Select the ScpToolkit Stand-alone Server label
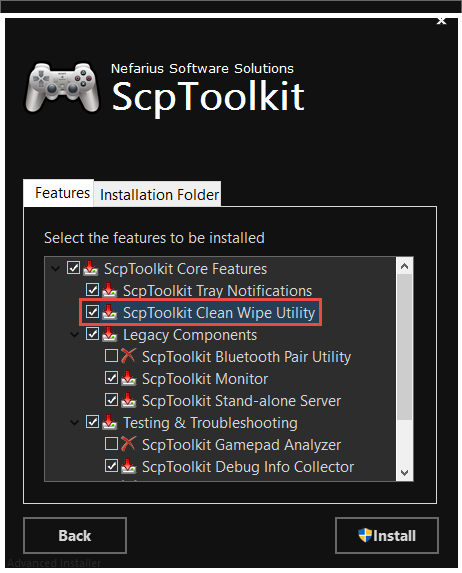 point(241,401)
